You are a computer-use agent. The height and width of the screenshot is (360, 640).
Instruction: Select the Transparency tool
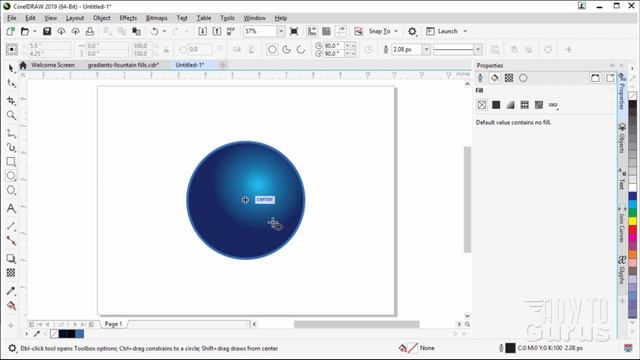point(11,273)
